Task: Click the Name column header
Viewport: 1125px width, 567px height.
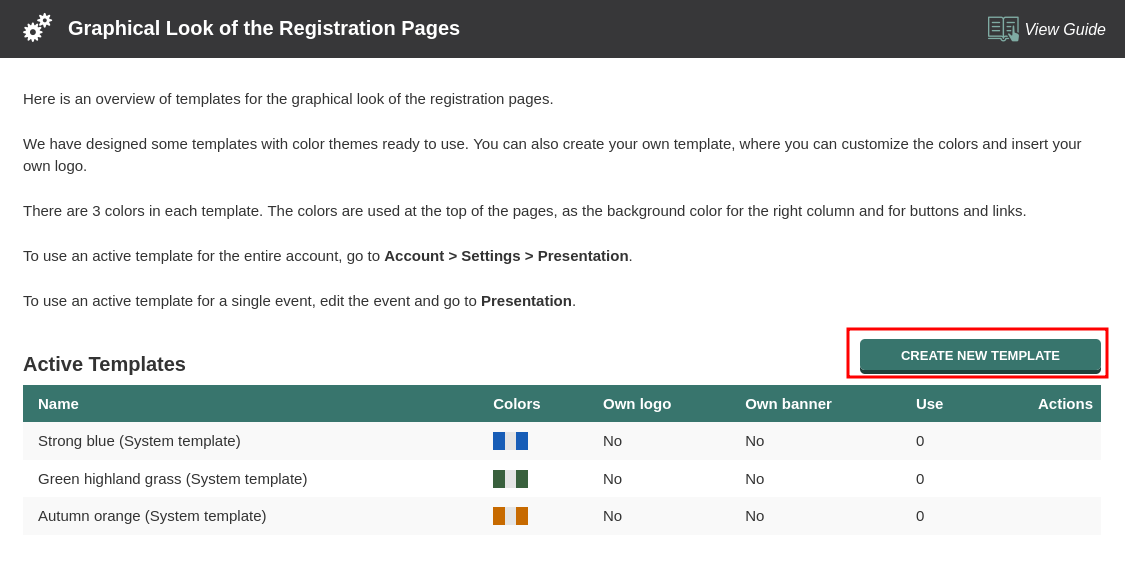Action: 58,404
